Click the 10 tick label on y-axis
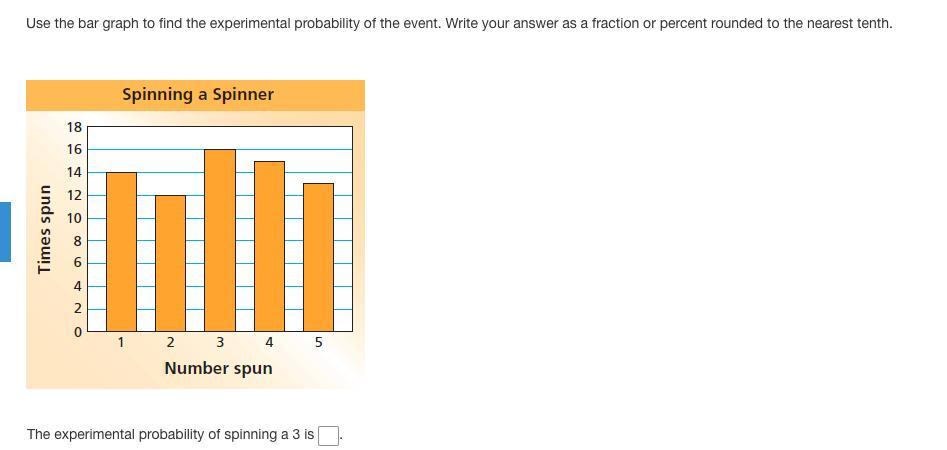The width and height of the screenshot is (947, 450). click(x=74, y=218)
